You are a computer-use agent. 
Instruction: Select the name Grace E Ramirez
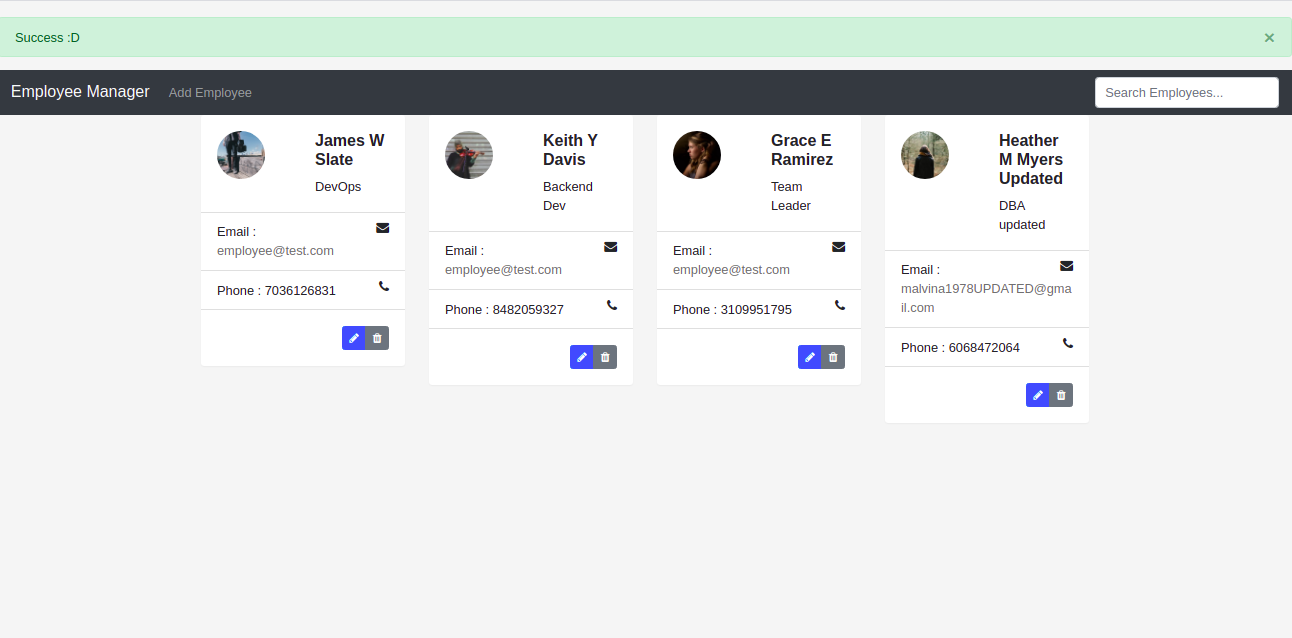click(802, 150)
